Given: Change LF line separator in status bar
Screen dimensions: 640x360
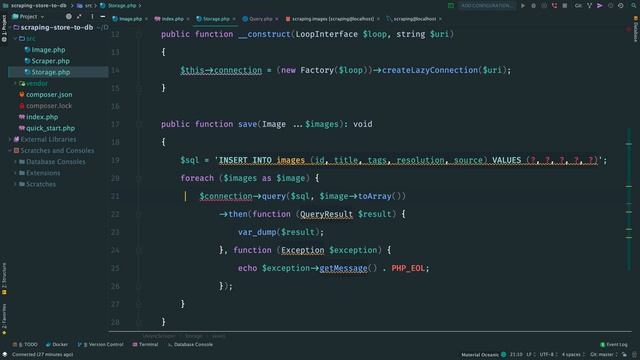Looking at the screenshot, I should click(530, 354).
